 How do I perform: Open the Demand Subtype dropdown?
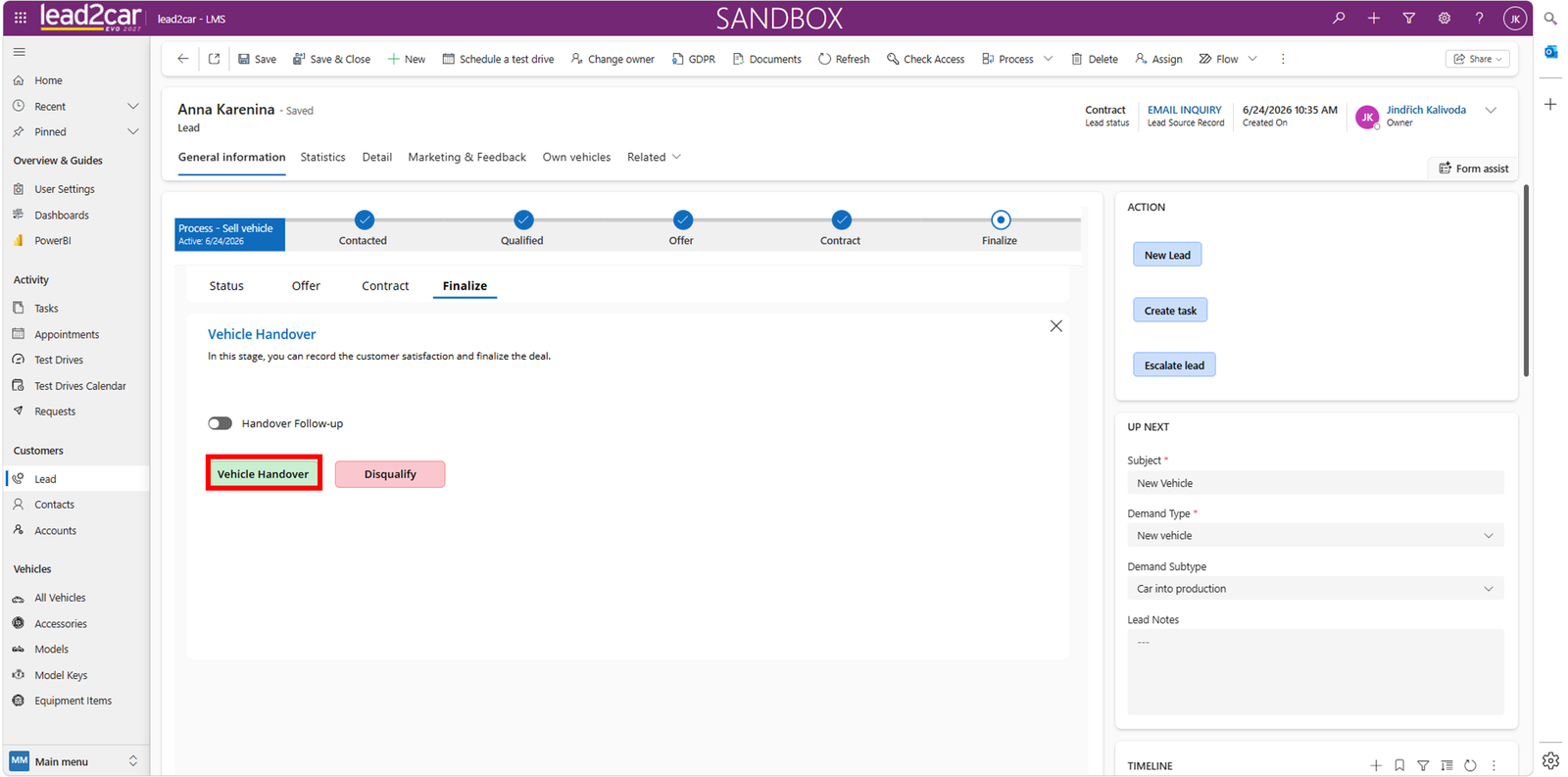pos(1315,589)
